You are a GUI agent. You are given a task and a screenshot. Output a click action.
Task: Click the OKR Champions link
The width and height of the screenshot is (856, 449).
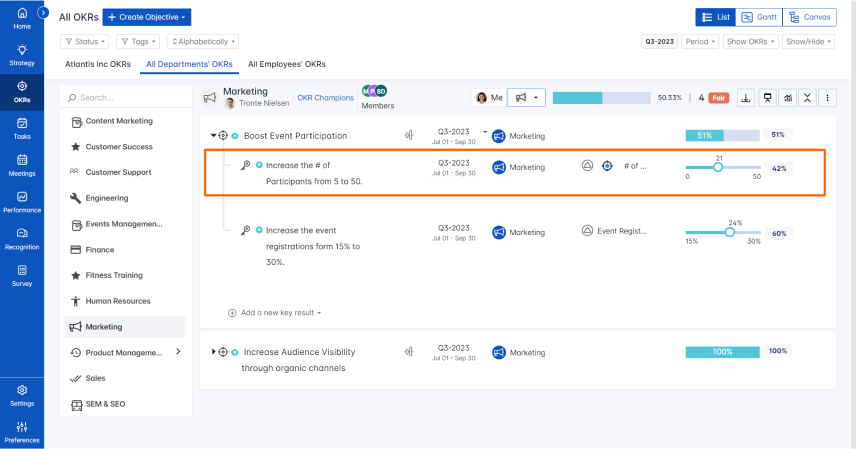point(325,98)
